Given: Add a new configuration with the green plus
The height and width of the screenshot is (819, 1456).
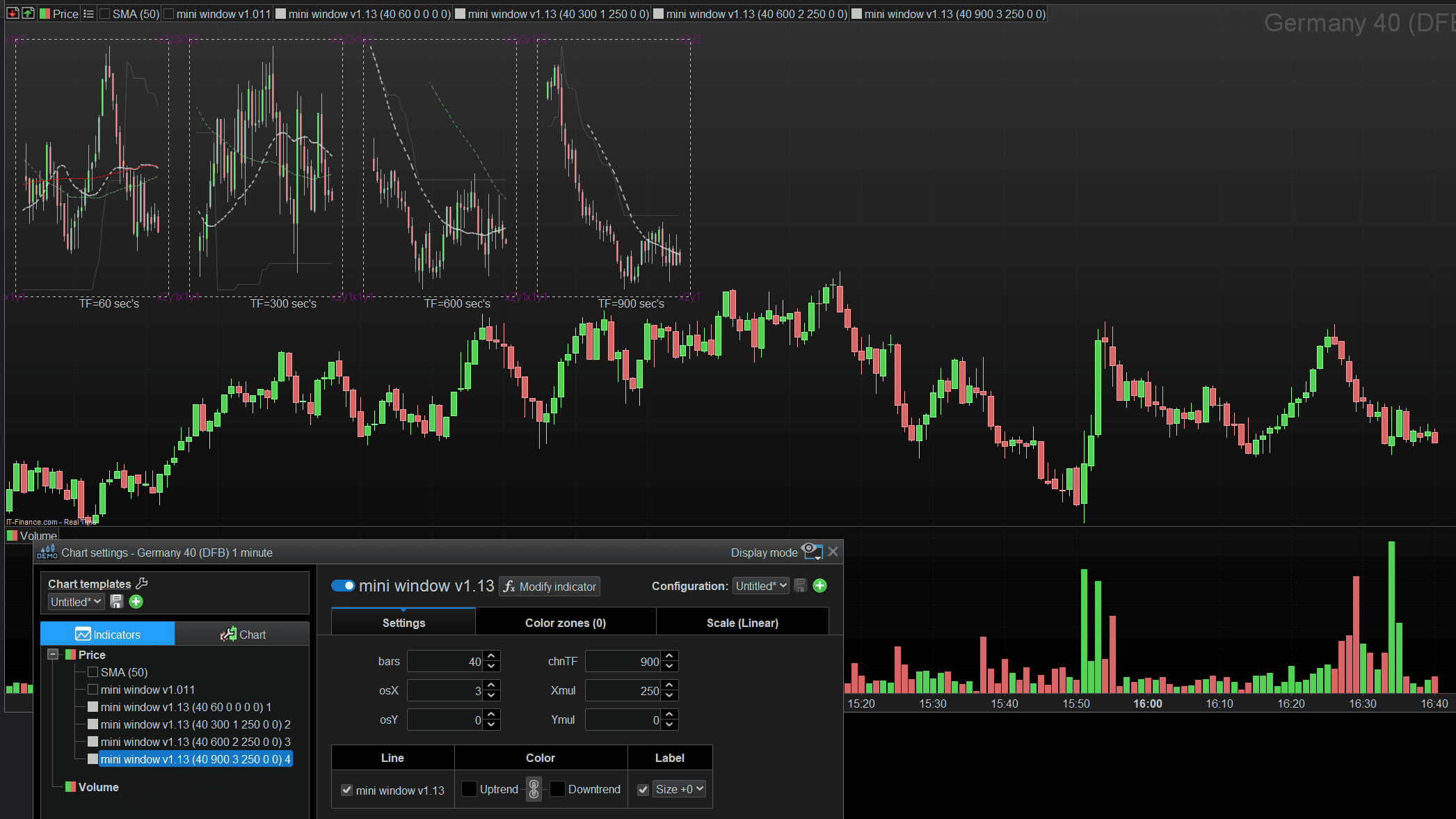Looking at the screenshot, I should 820,586.
